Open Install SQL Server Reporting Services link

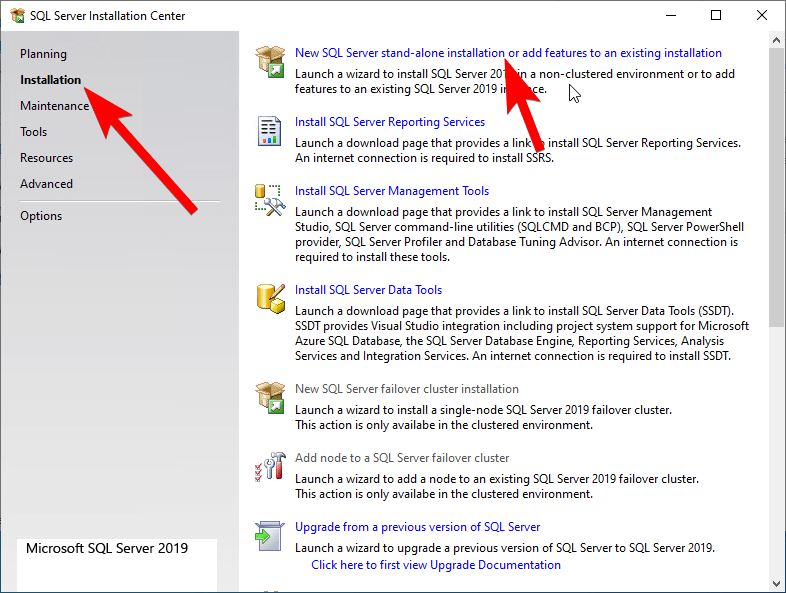(390, 122)
